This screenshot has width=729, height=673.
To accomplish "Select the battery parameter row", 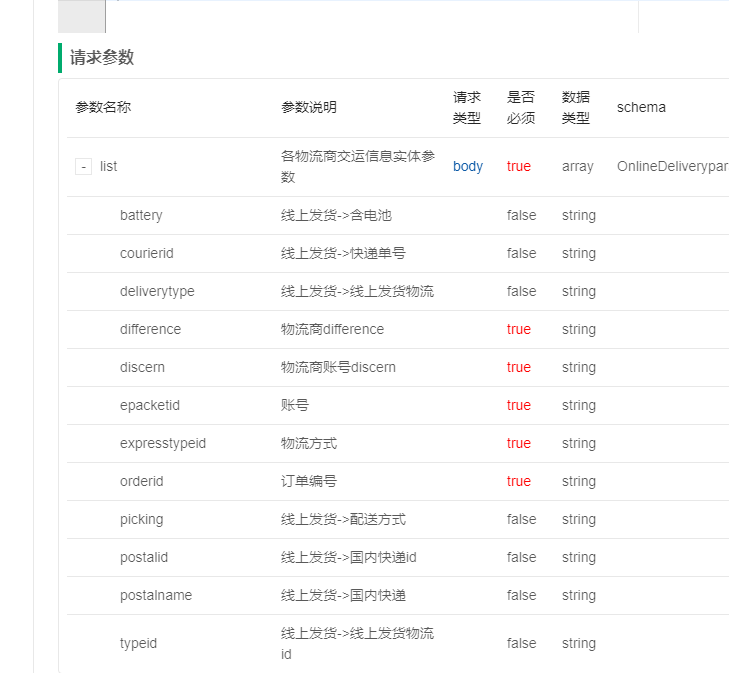I will (141, 216).
